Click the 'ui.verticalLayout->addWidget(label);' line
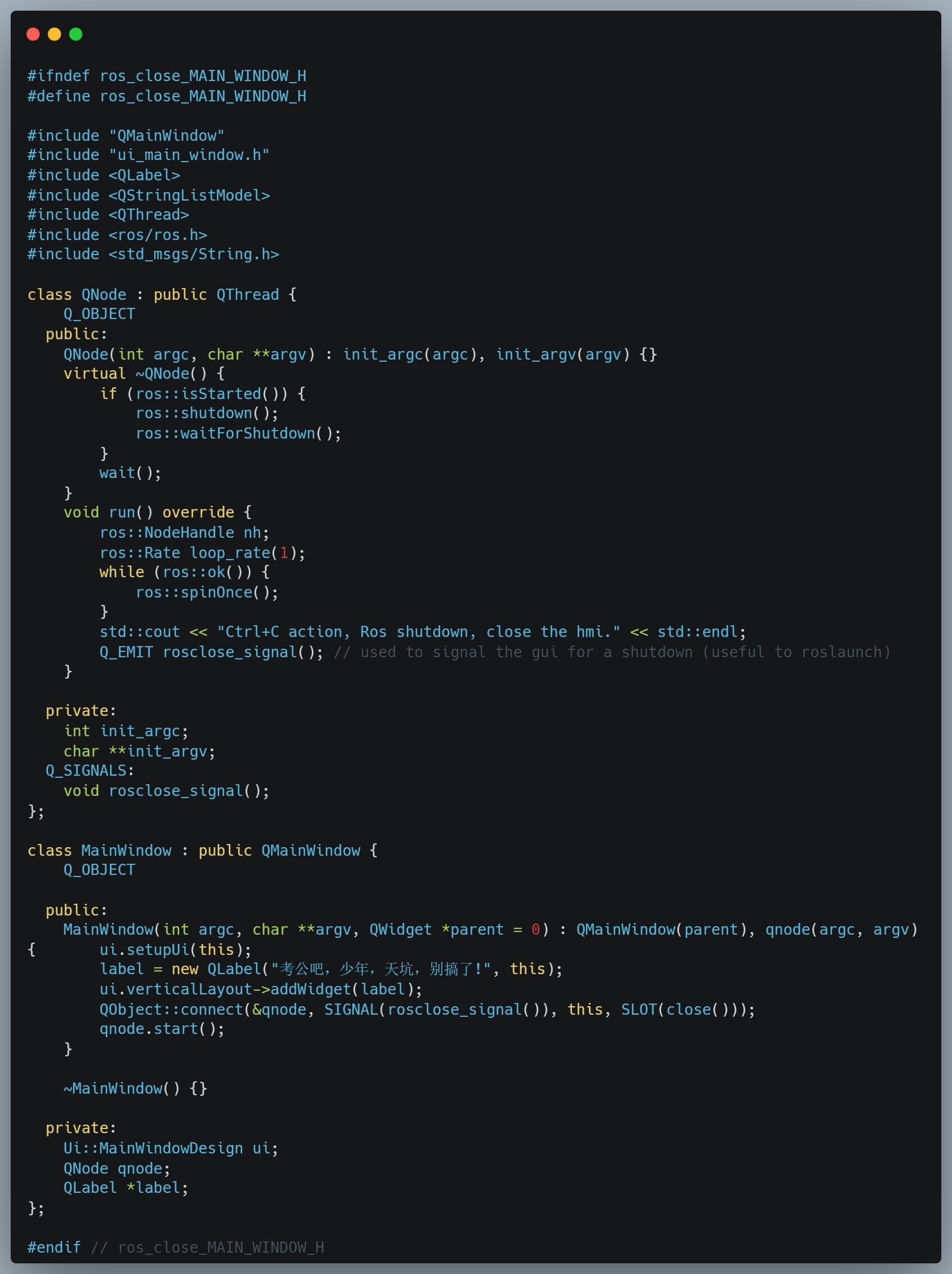This screenshot has height=1274, width=952. (x=261, y=990)
